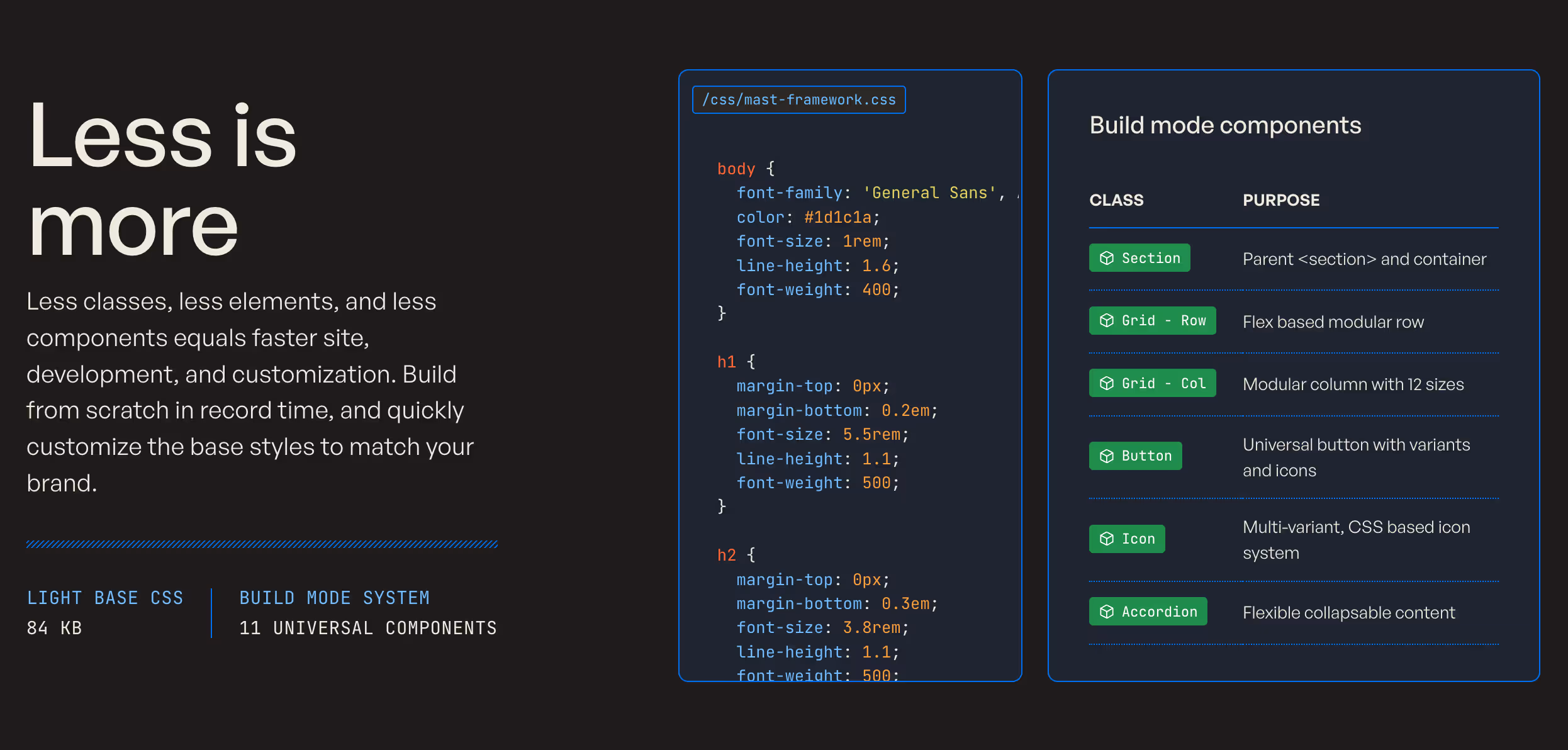Click the h1 selector in code panel
1568x750 pixels.
tap(726, 362)
